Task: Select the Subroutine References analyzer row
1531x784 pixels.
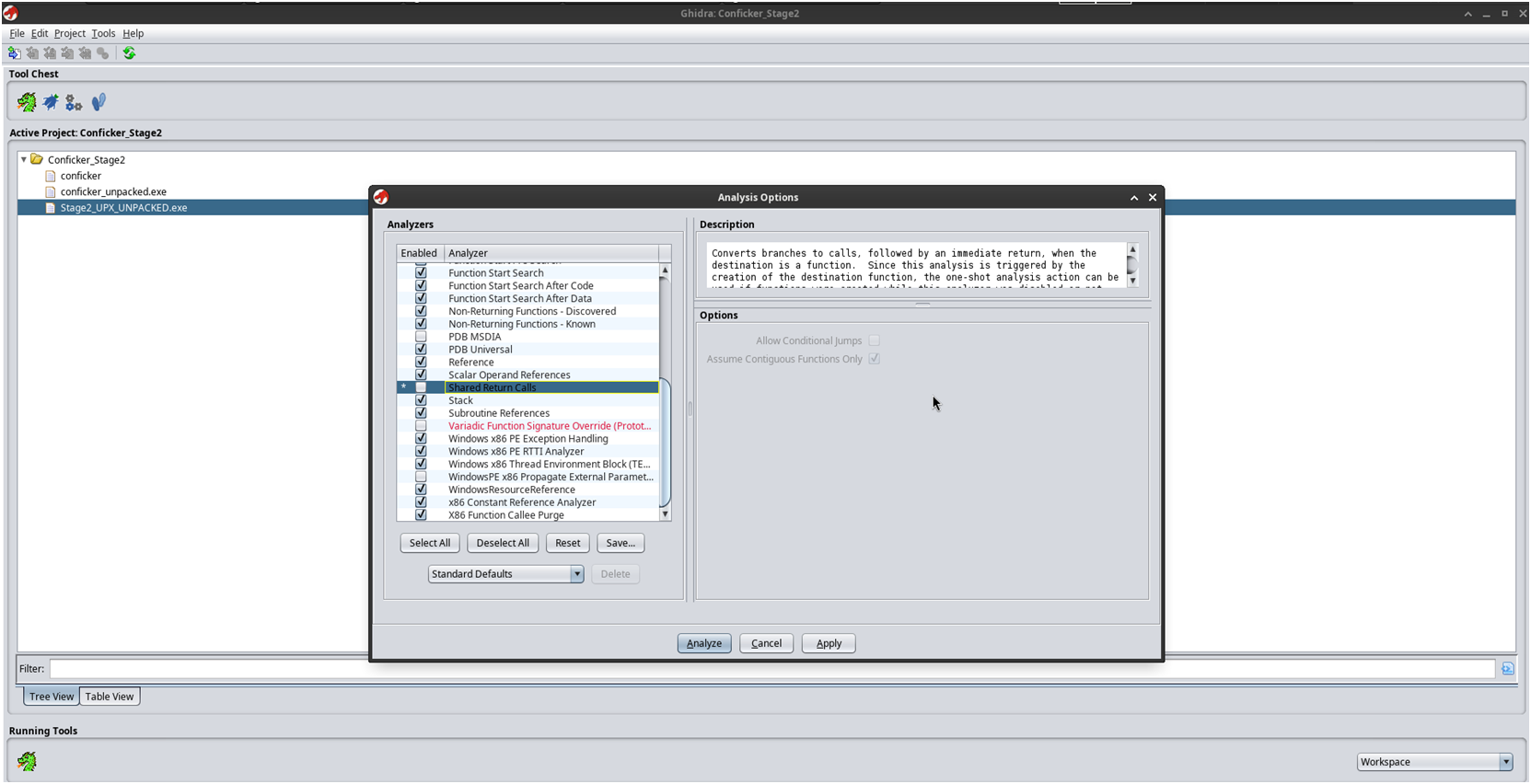Action: click(x=528, y=413)
